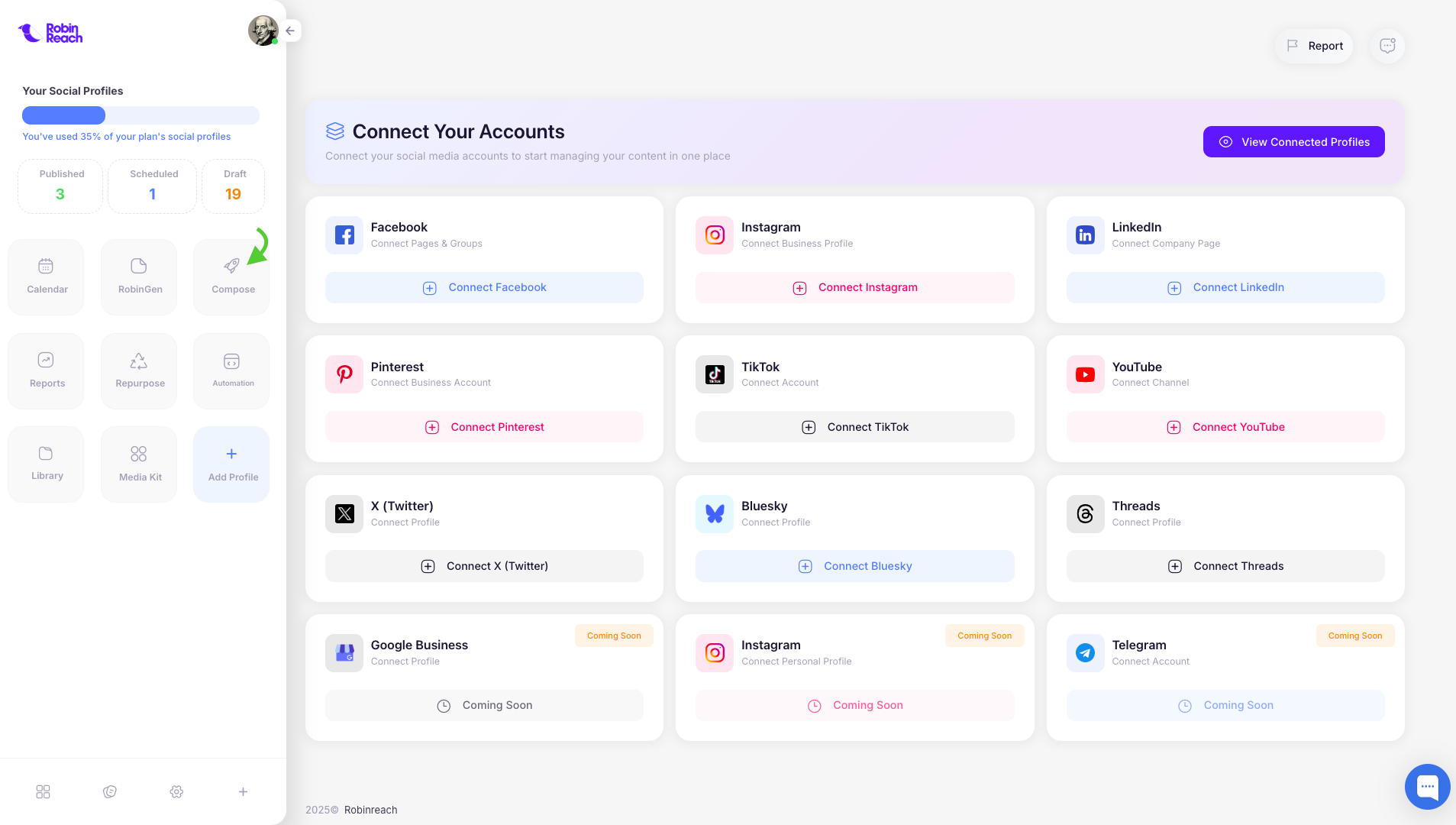Select the RobinGen tool
Screen dimensions: 1456x825
click(139, 277)
